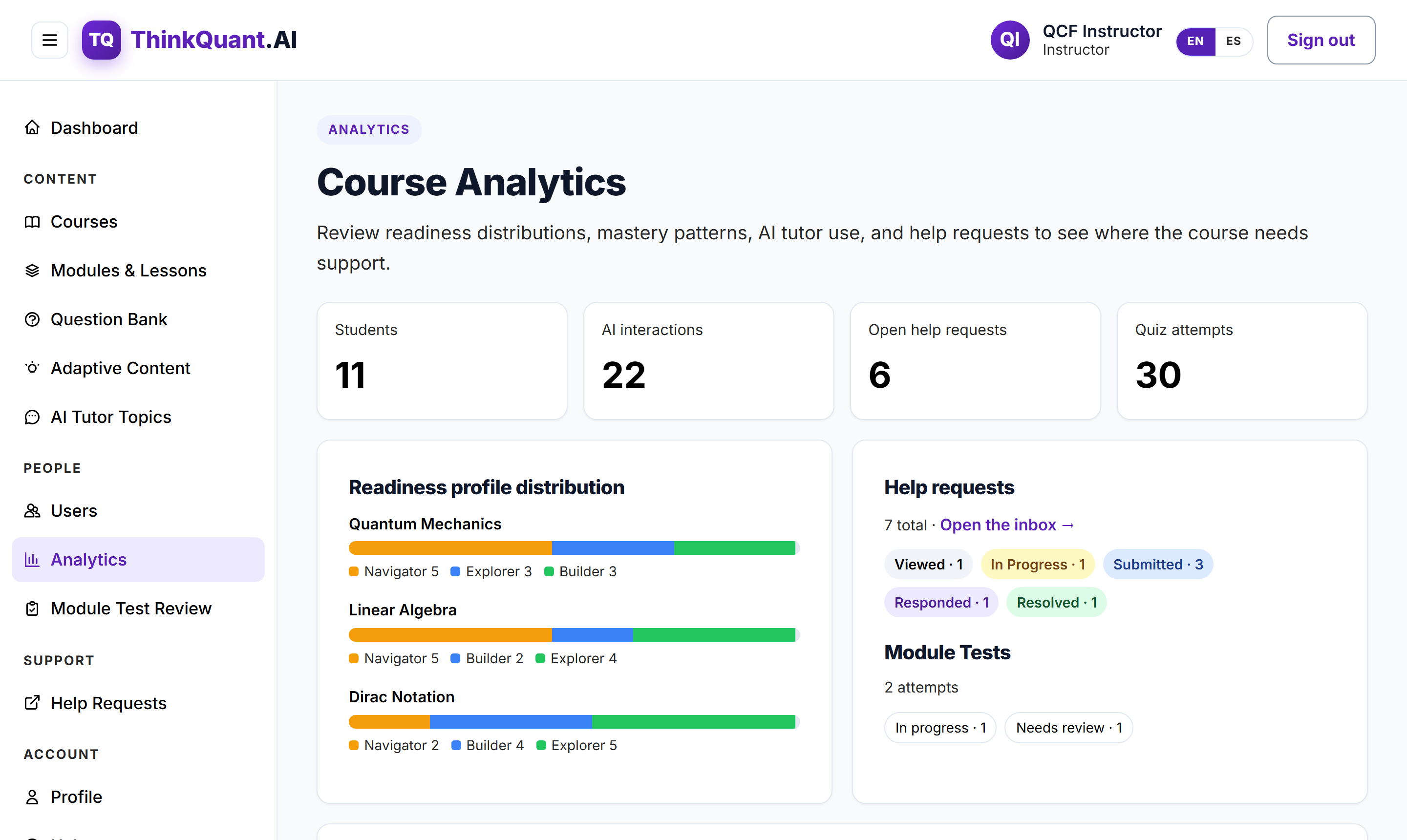The height and width of the screenshot is (840, 1407).
Task: Open Question Bank from sidebar
Action: pyautogui.click(x=138, y=320)
